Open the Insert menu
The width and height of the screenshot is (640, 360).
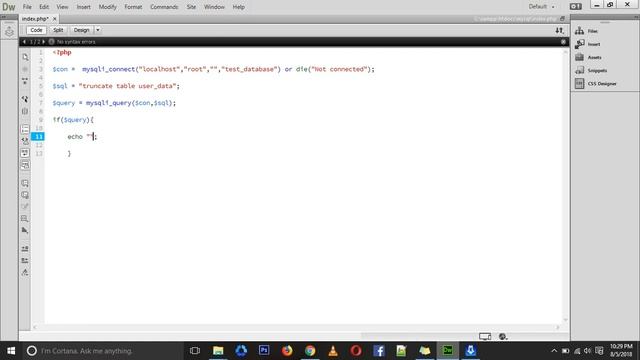[83, 7]
